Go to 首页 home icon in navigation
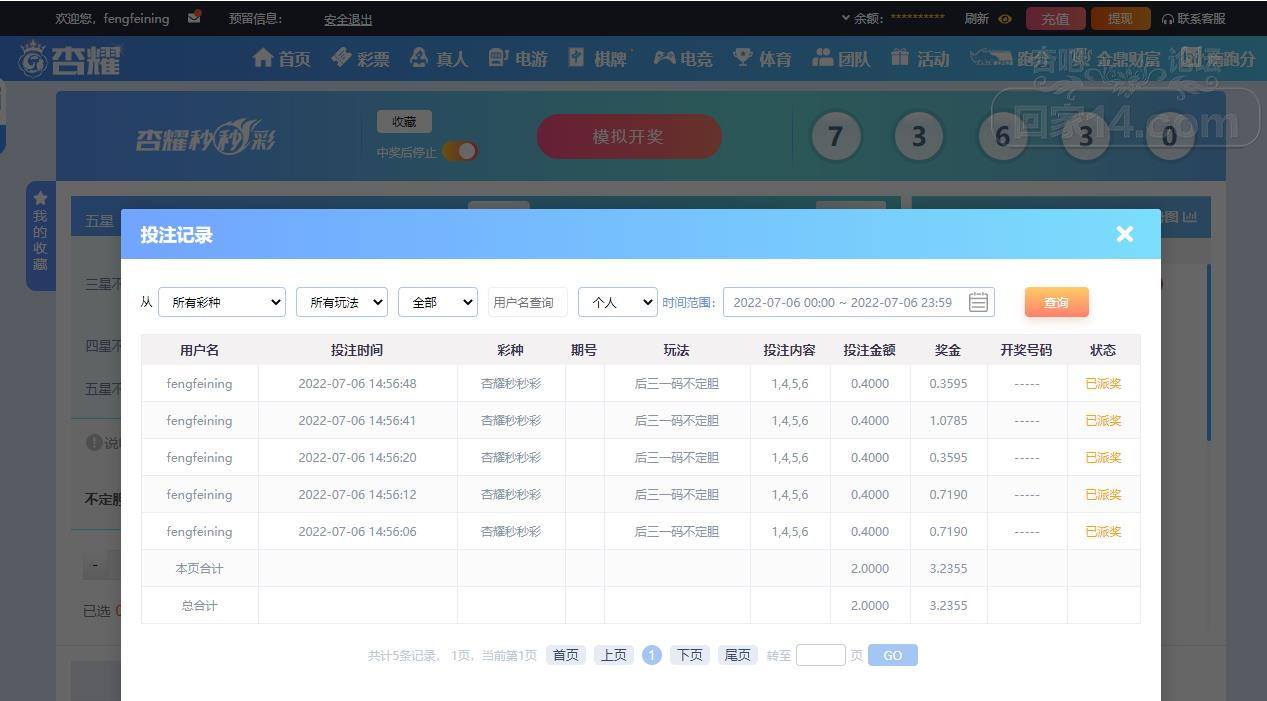1267x701 pixels. [x=263, y=58]
